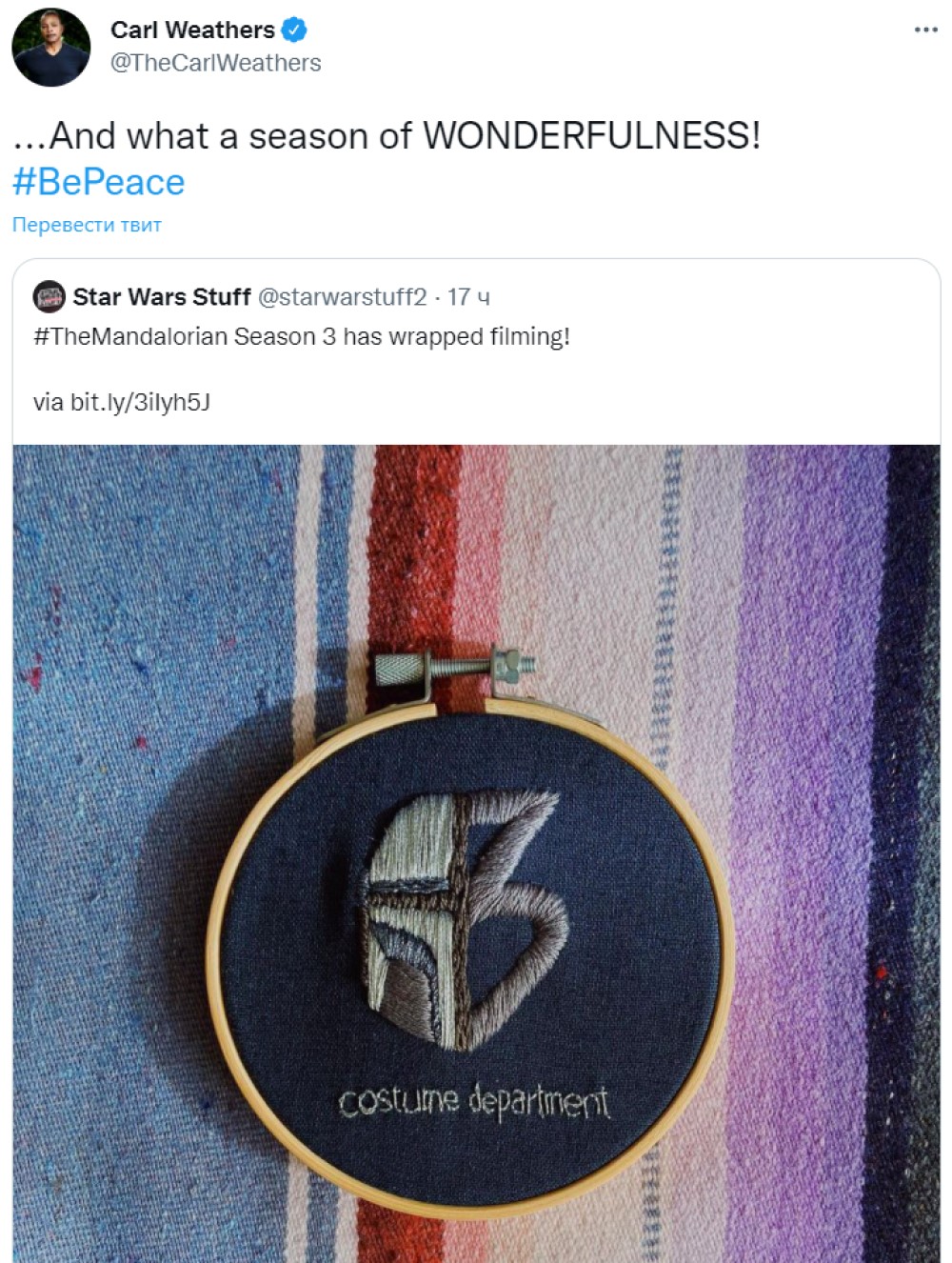The width and height of the screenshot is (952, 1263).
Task: Open the @TheCarlWeathers handle
Action: pos(216,63)
